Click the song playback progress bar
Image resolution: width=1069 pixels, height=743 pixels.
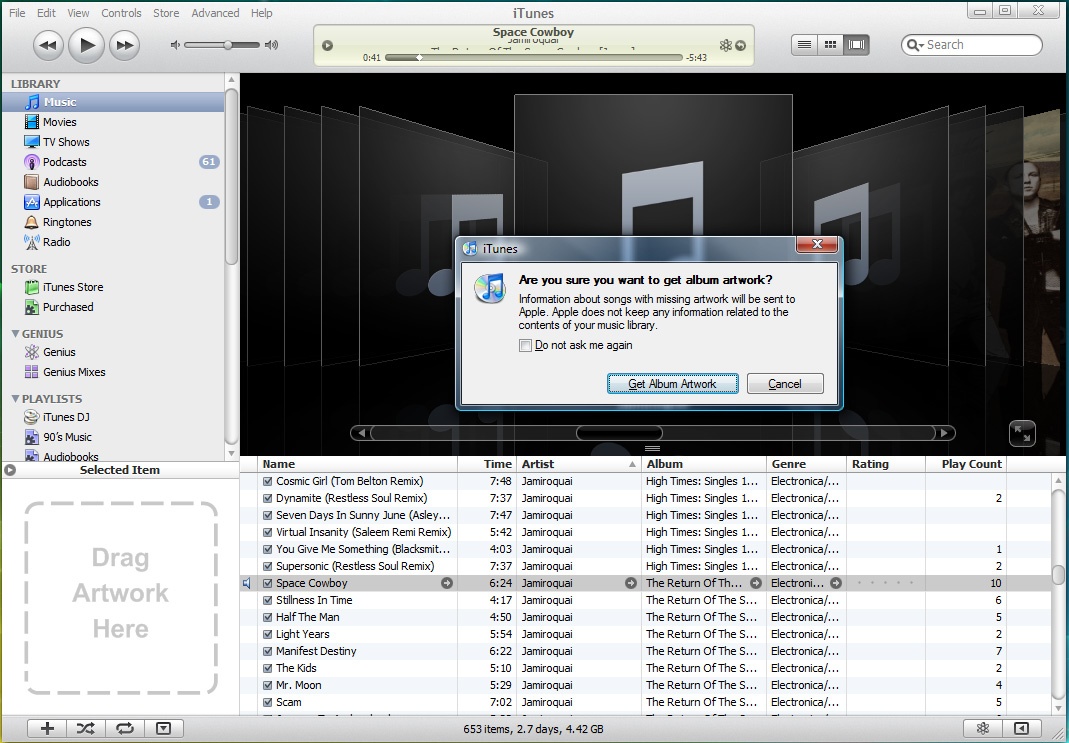click(534, 58)
